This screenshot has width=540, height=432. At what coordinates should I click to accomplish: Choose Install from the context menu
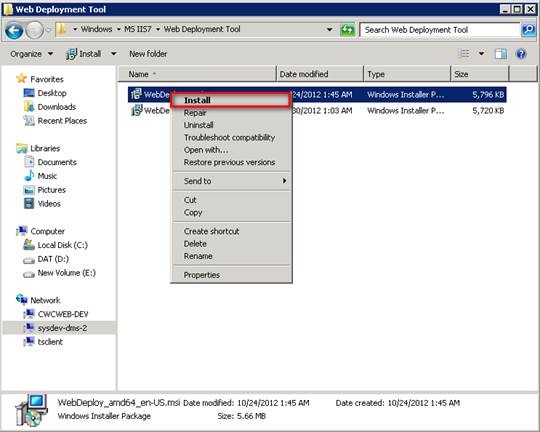point(231,100)
